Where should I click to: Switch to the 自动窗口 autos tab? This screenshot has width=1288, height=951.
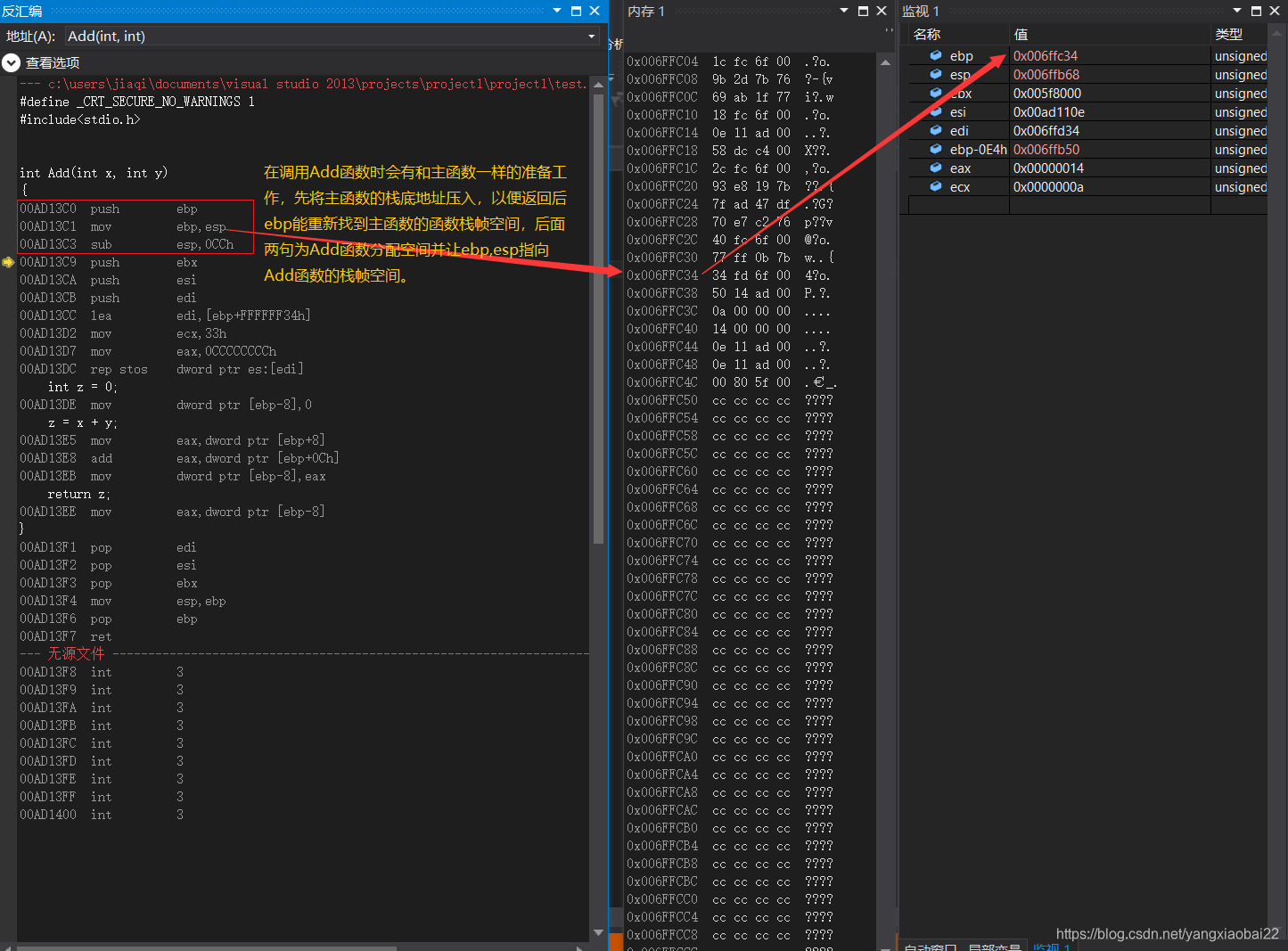tap(930, 947)
